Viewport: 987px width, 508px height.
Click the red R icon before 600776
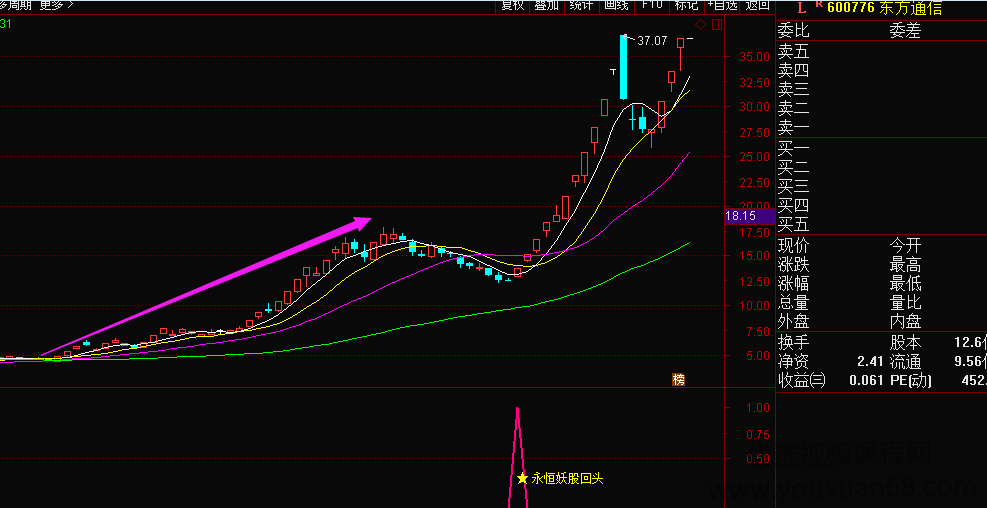(x=818, y=5)
